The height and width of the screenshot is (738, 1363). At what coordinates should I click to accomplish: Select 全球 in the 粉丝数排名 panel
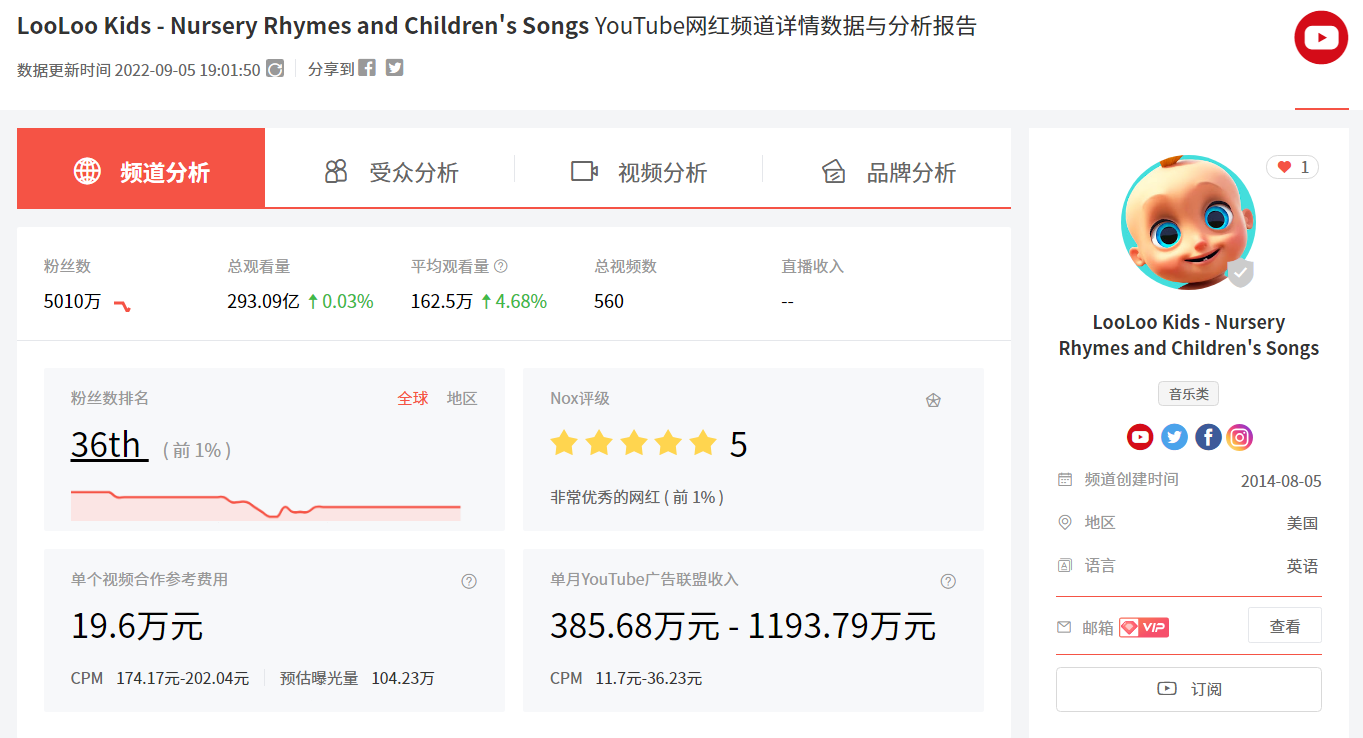413,397
